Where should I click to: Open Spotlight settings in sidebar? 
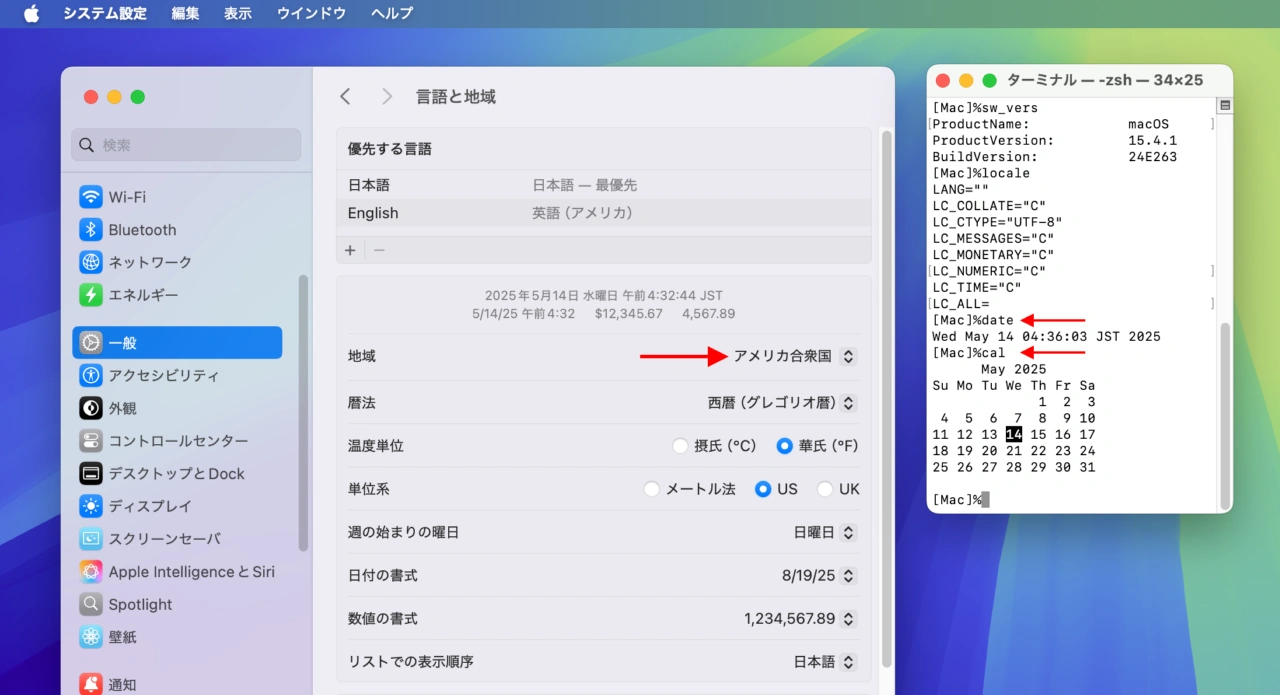[x=140, y=605]
